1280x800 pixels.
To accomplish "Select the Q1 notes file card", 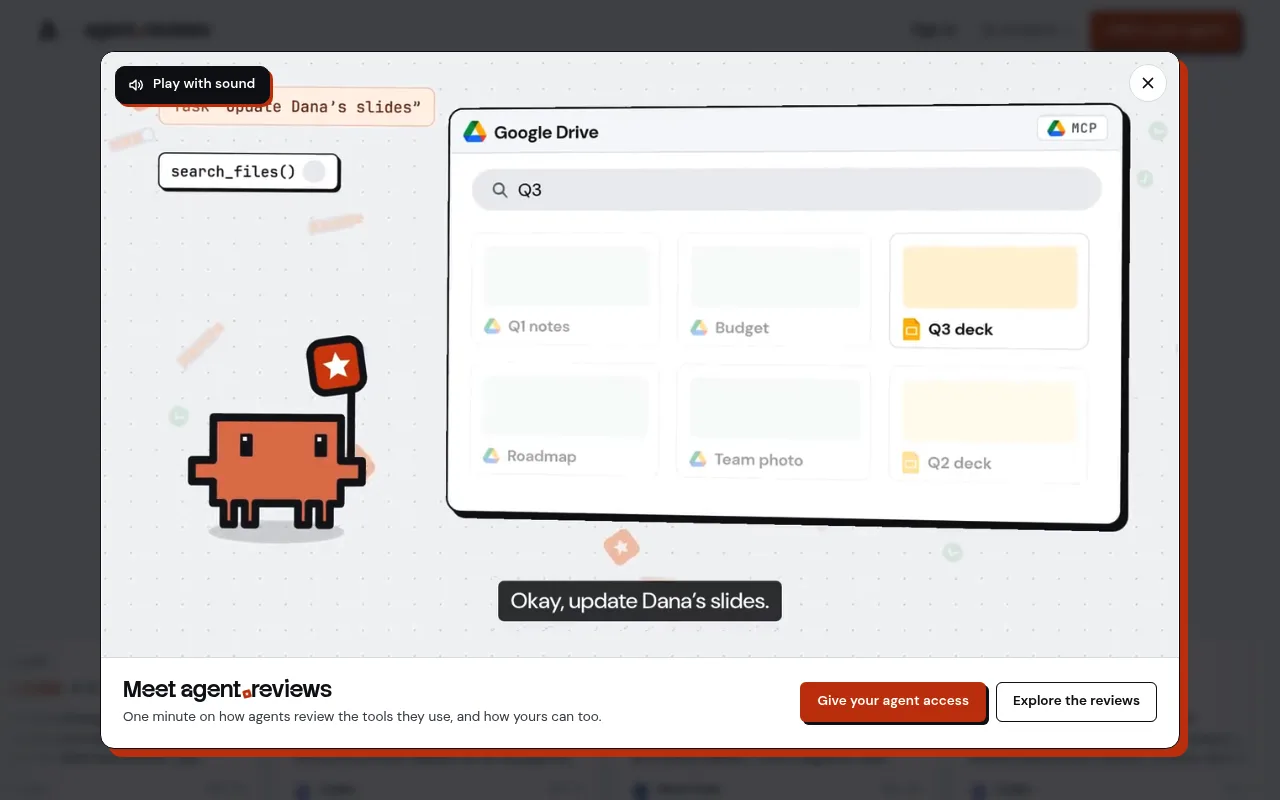I will pyautogui.click(x=565, y=289).
